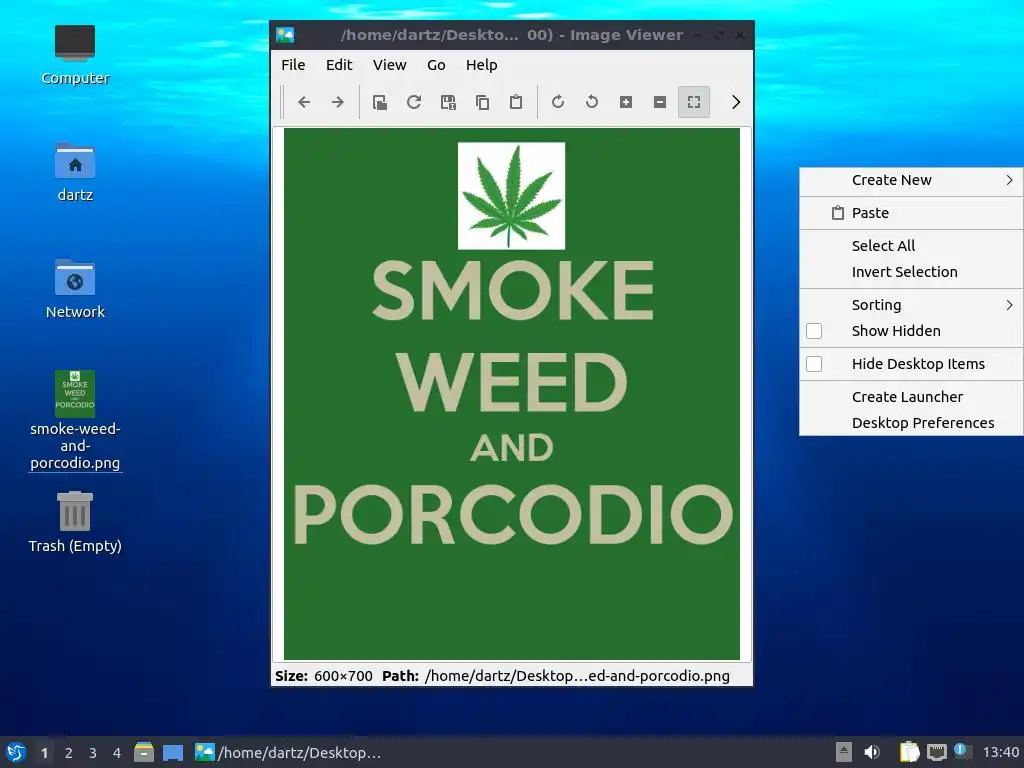Click the Open File toolbar icon
The height and width of the screenshot is (768, 1024).
point(379,102)
